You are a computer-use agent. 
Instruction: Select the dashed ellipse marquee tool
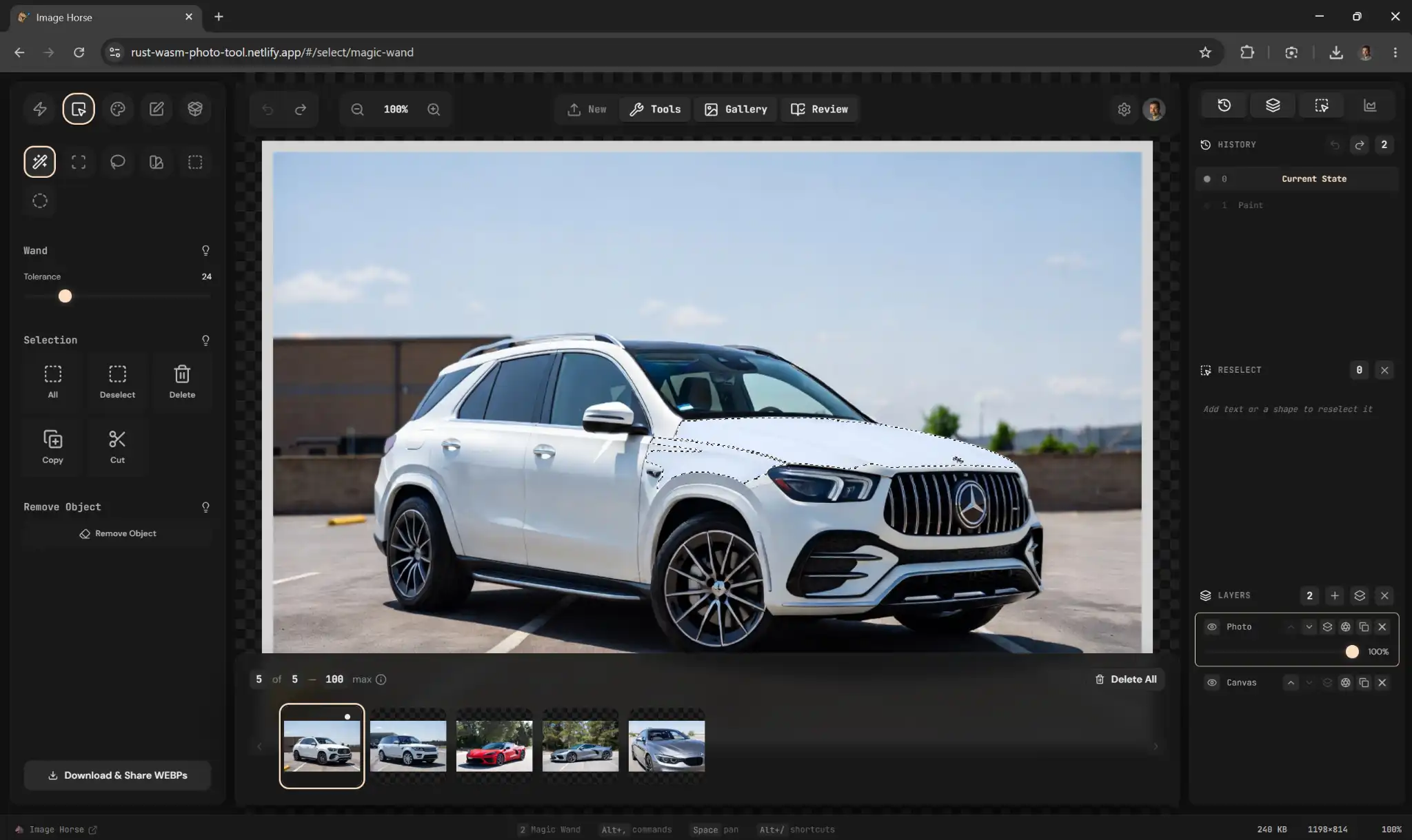(40, 201)
